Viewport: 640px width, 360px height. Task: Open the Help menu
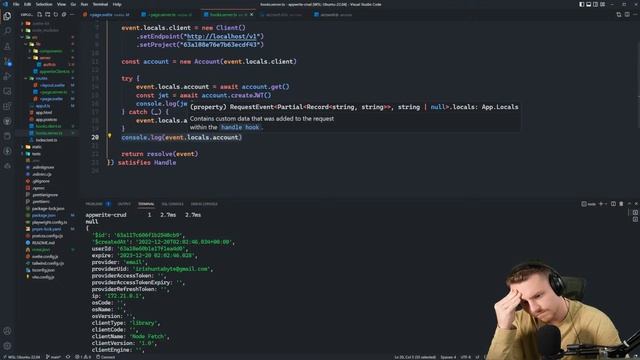117,4
